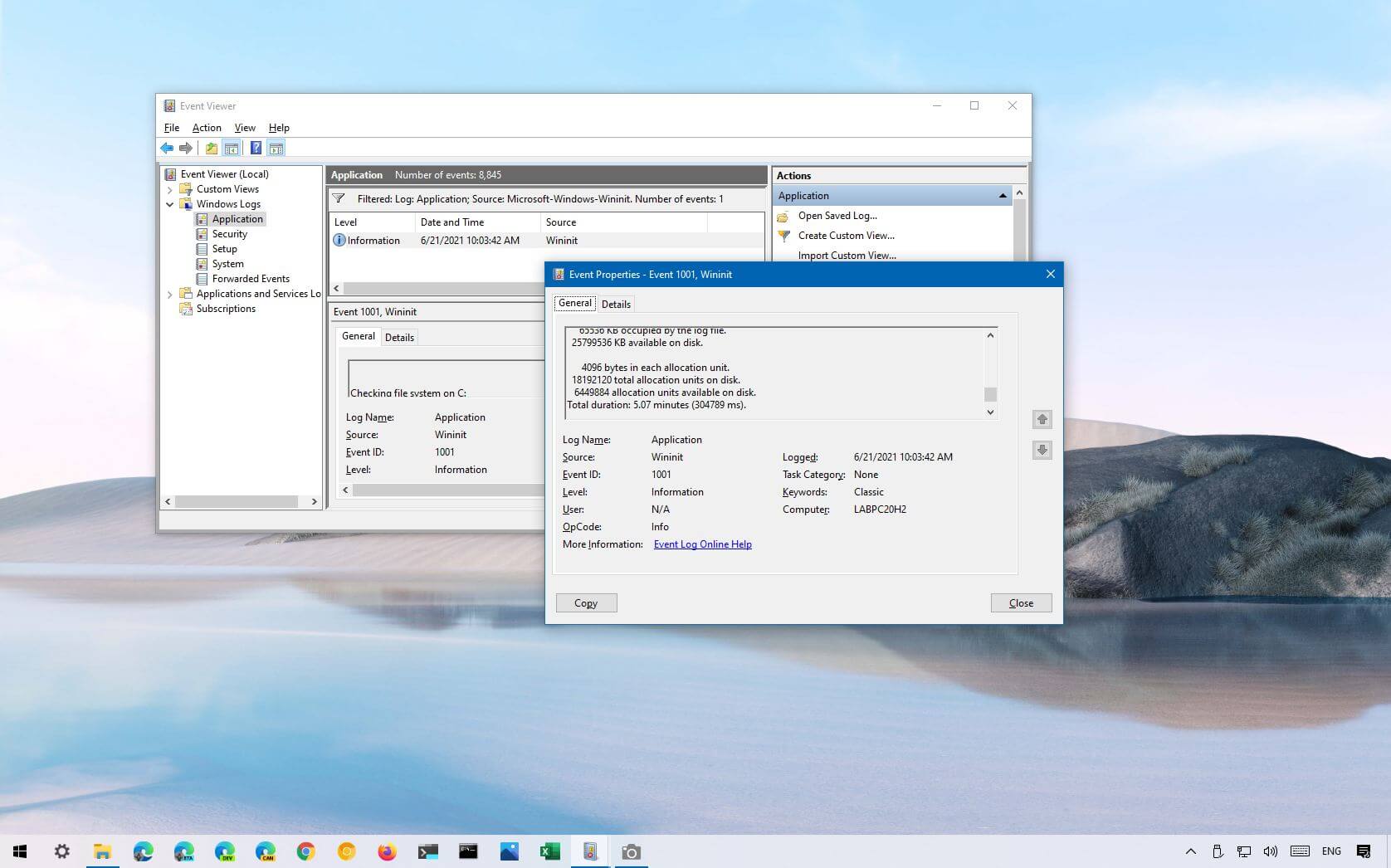Open the Event Log Online Help link
Image resolution: width=1391 pixels, height=868 pixels.
702,544
